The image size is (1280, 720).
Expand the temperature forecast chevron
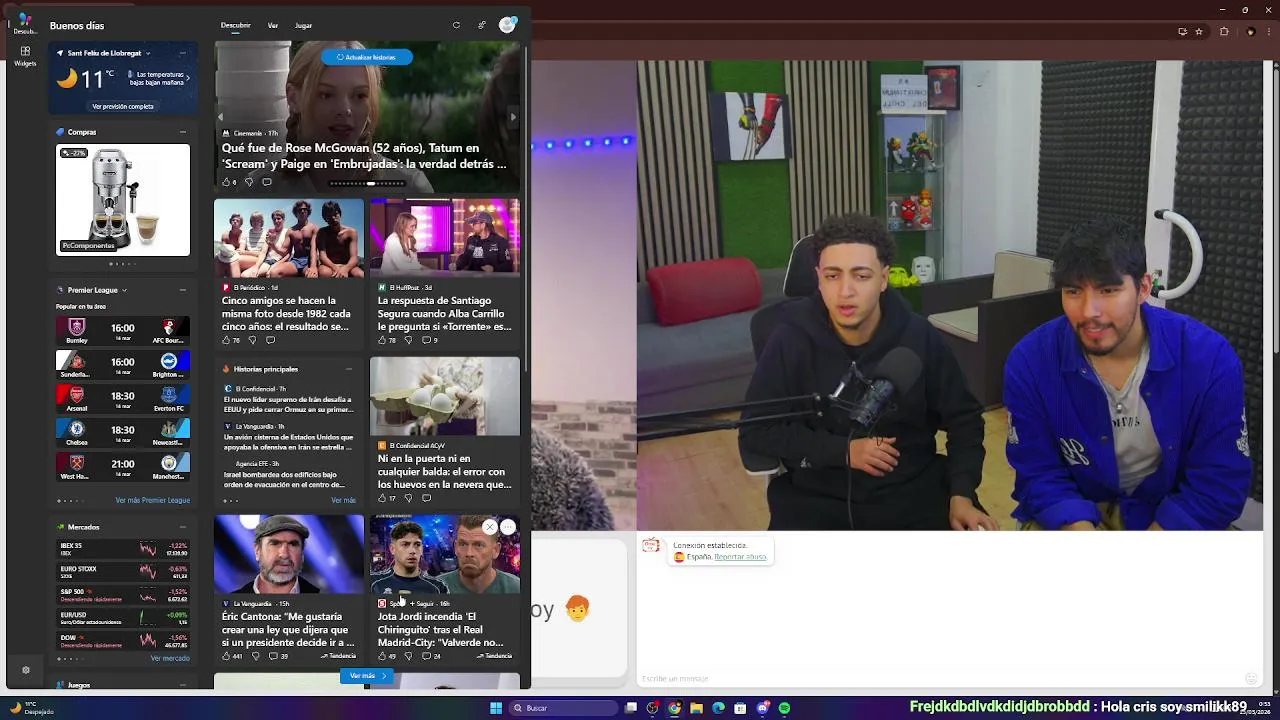188,77
